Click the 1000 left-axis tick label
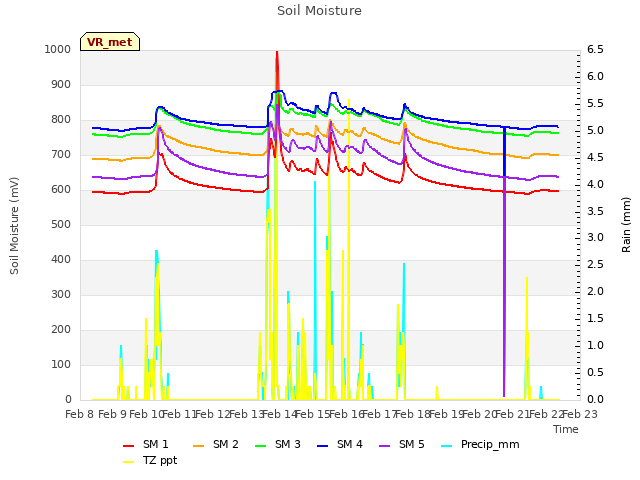The width and height of the screenshot is (640, 480). 58,50
